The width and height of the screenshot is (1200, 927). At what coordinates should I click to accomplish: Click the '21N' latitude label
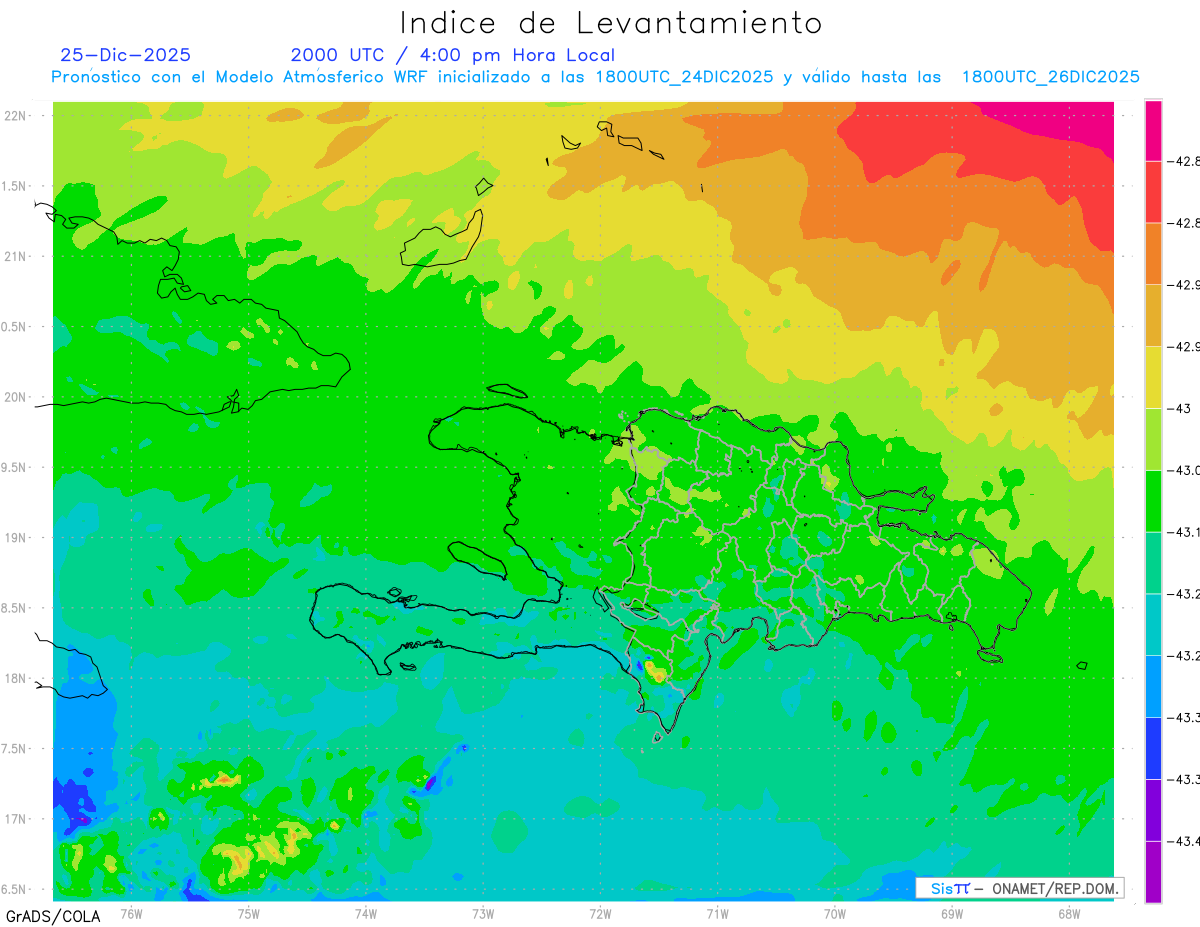[16, 256]
